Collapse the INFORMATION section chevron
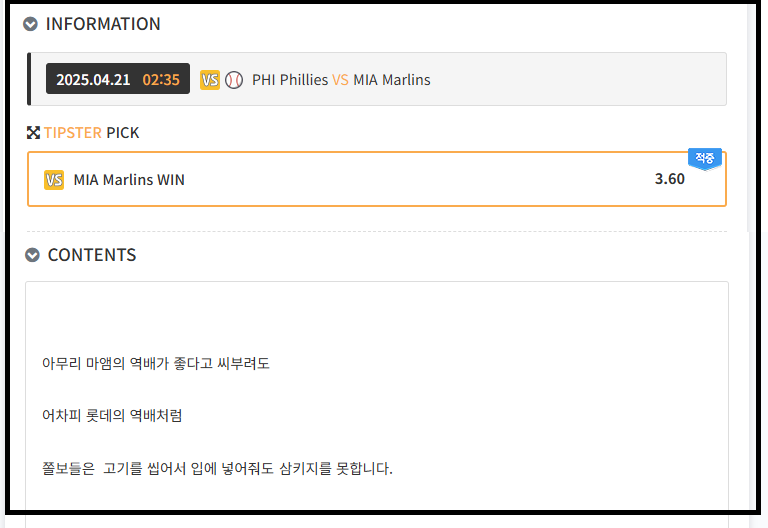The image size is (768, 528). click(31, 24)
